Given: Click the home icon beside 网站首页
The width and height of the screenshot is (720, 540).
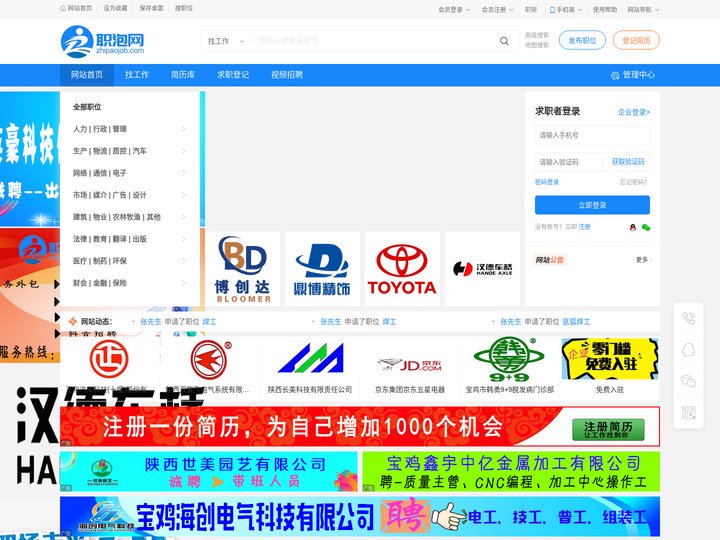Looking at the screenshot, I should click(x=63, y=8).
